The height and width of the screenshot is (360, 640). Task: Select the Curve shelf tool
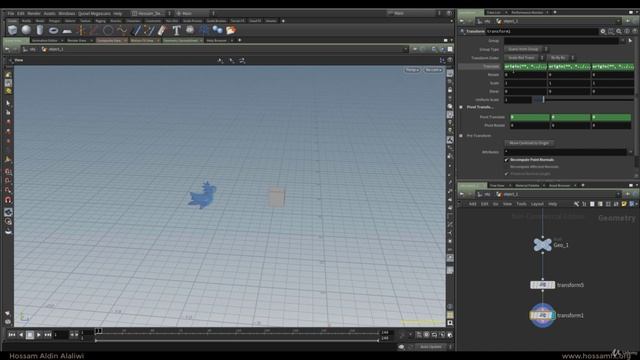click(x=122, y=30)
